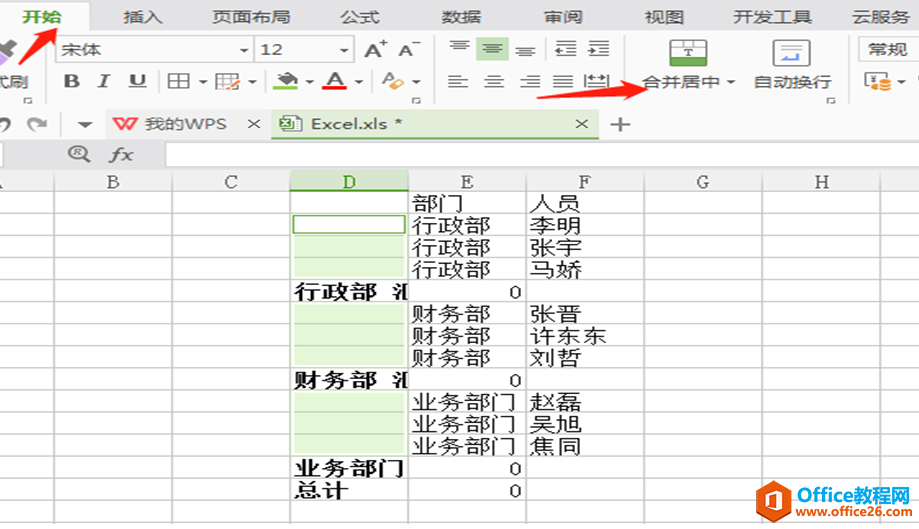Click the cell containing 李明
The height and width of the screenshot is (529, 919).
tap(585, 225)
